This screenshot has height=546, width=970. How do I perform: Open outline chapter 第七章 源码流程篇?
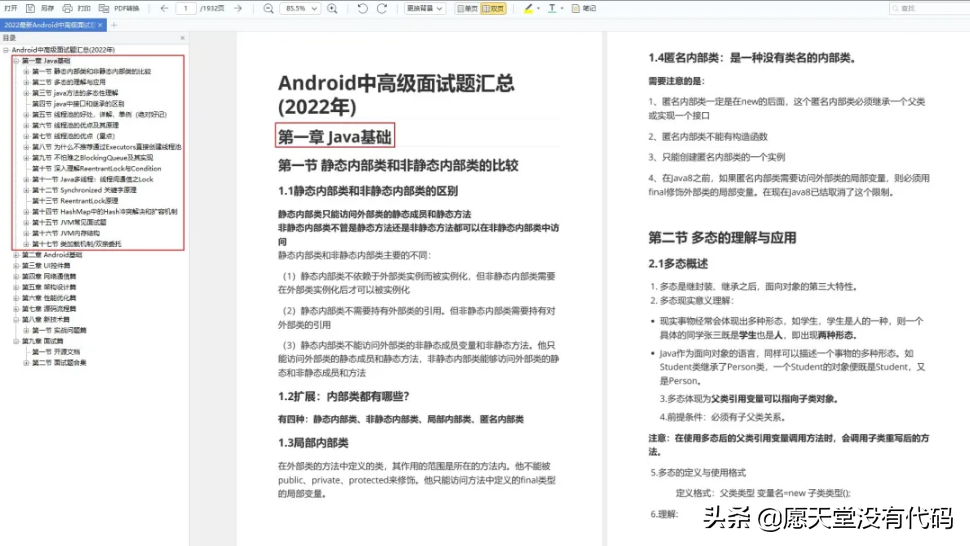pos(49,309)
